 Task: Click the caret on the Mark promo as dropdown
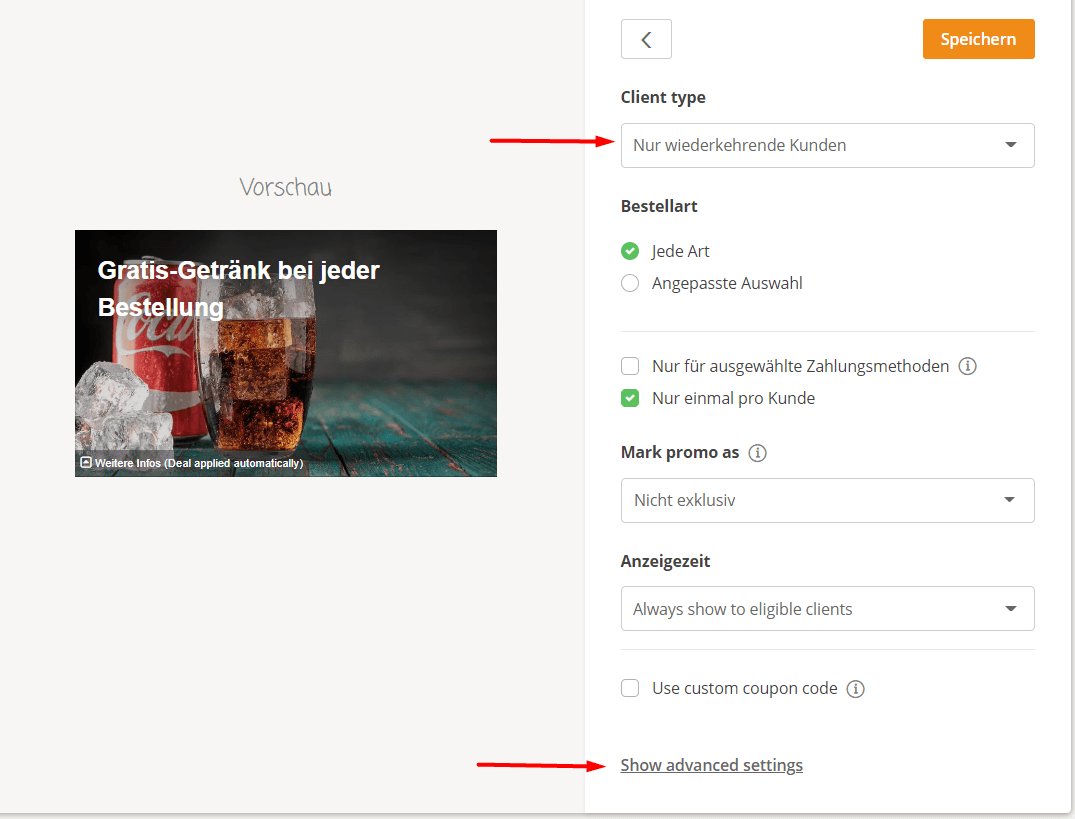point(1010,500)
